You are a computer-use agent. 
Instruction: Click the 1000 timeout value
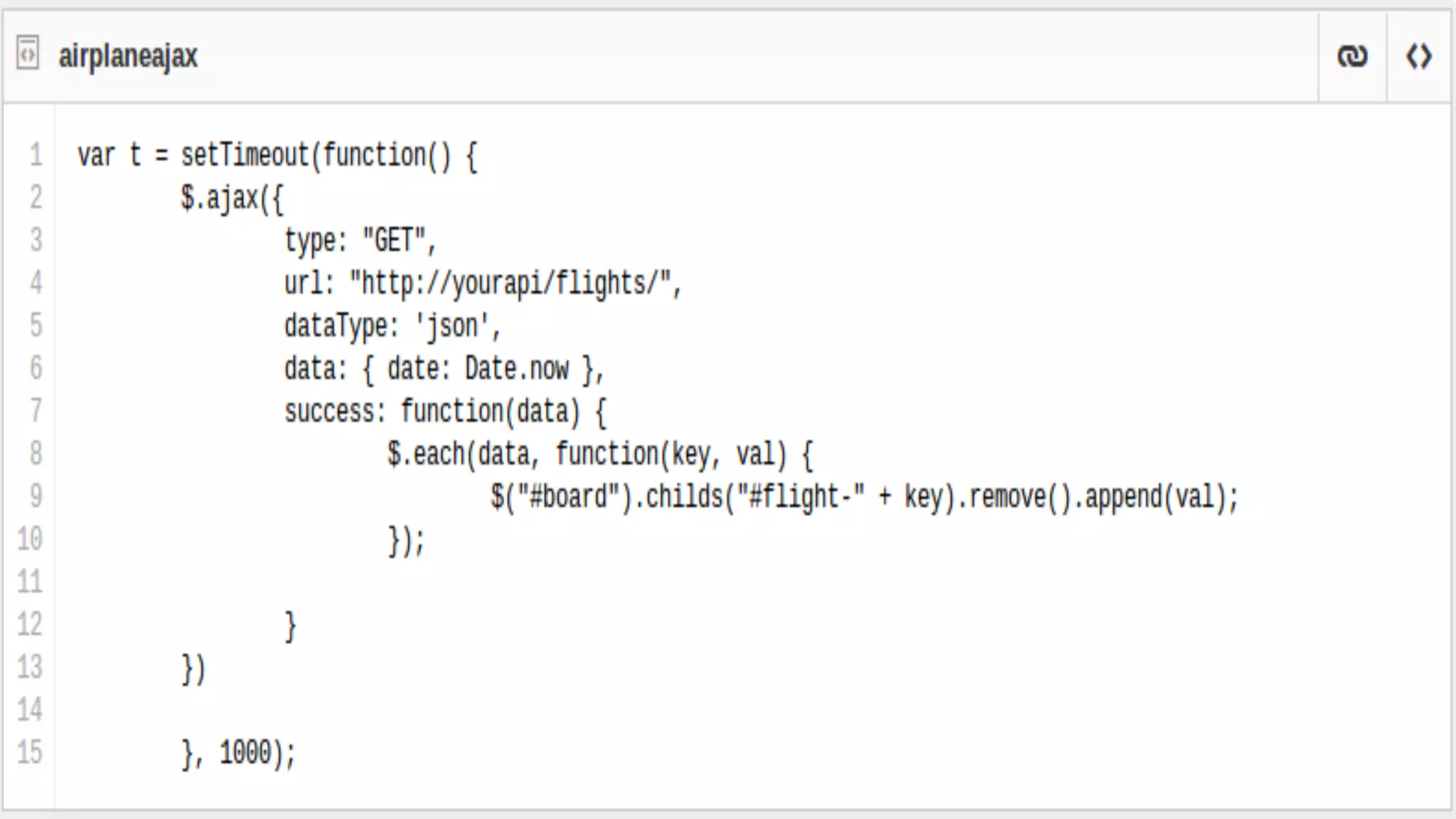point(245,752)
